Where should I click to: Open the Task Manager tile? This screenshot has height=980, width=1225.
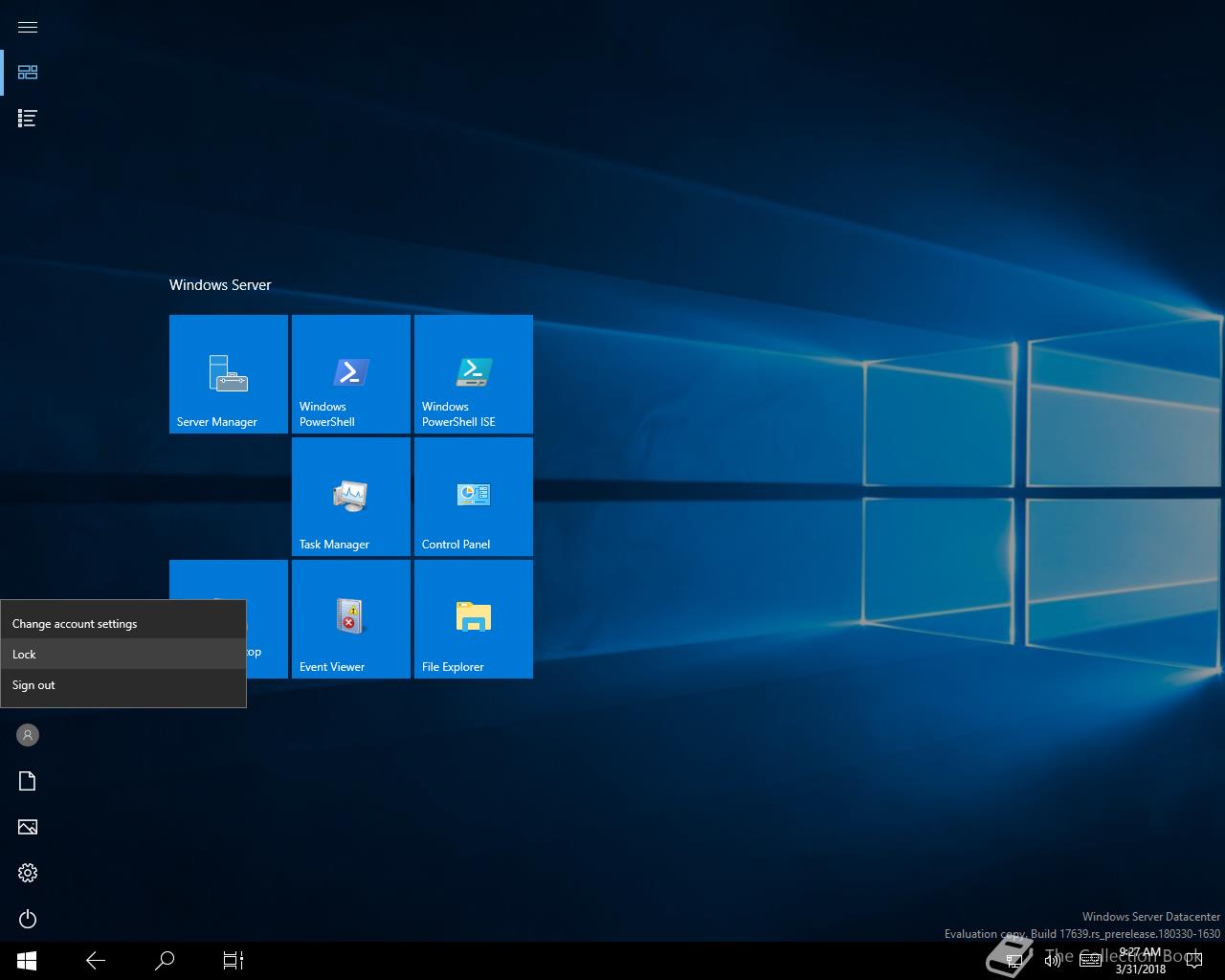(x=351, y=497)
